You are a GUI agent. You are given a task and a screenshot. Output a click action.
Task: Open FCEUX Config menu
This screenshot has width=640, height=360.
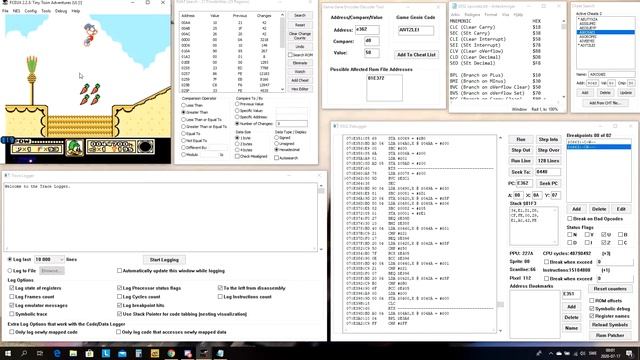click(x=31, y=11)
